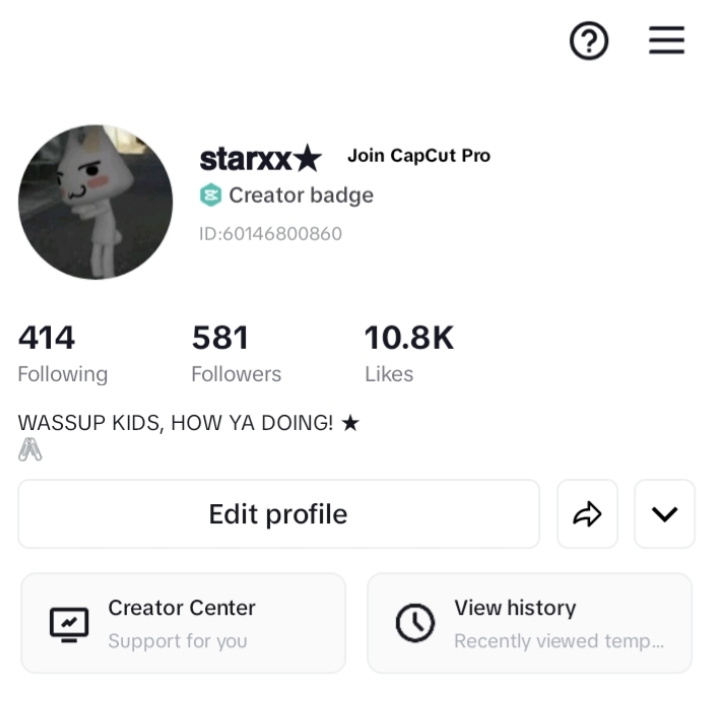View the 581 Followers list
This screenshot has height=720, width=720.
tap(236, 353)
